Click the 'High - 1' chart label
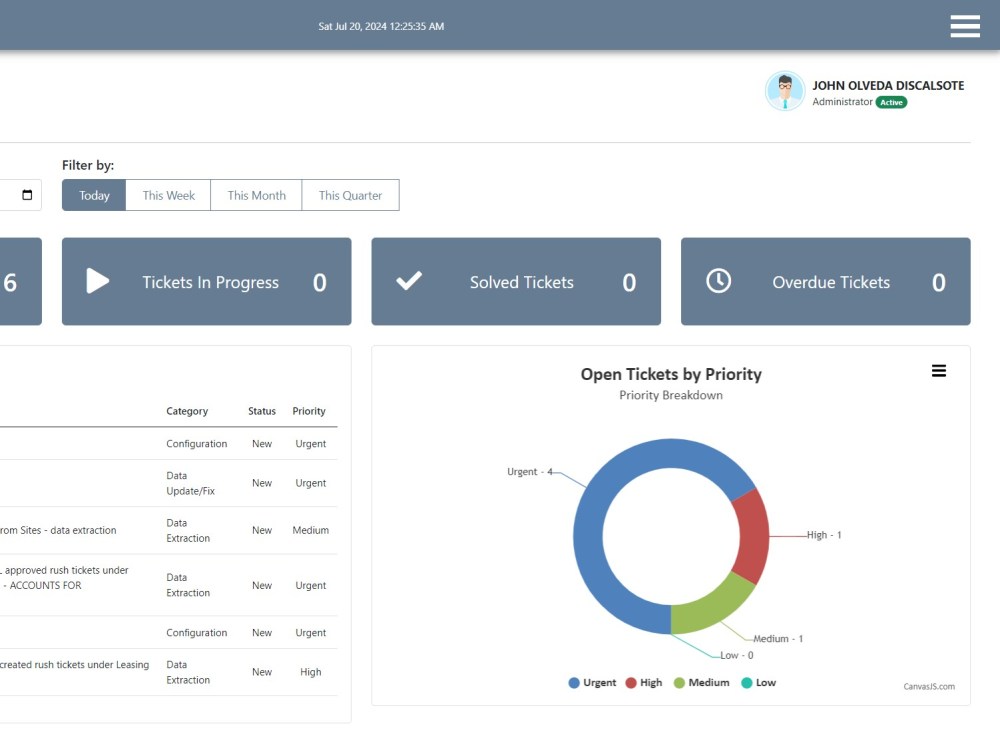The image size is (1000, 750). [824, 534]
